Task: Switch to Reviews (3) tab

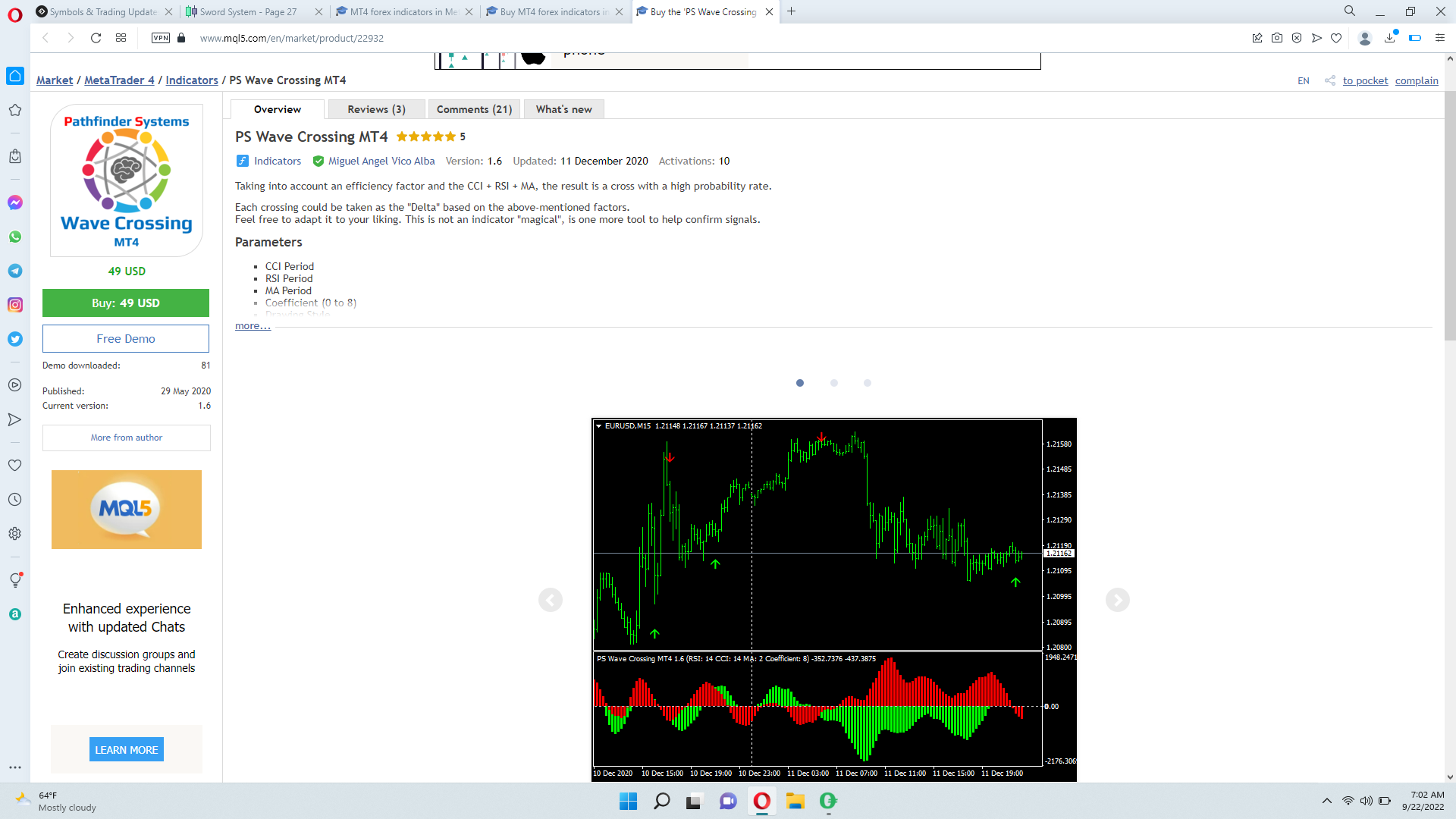Action: pos(376,109)
